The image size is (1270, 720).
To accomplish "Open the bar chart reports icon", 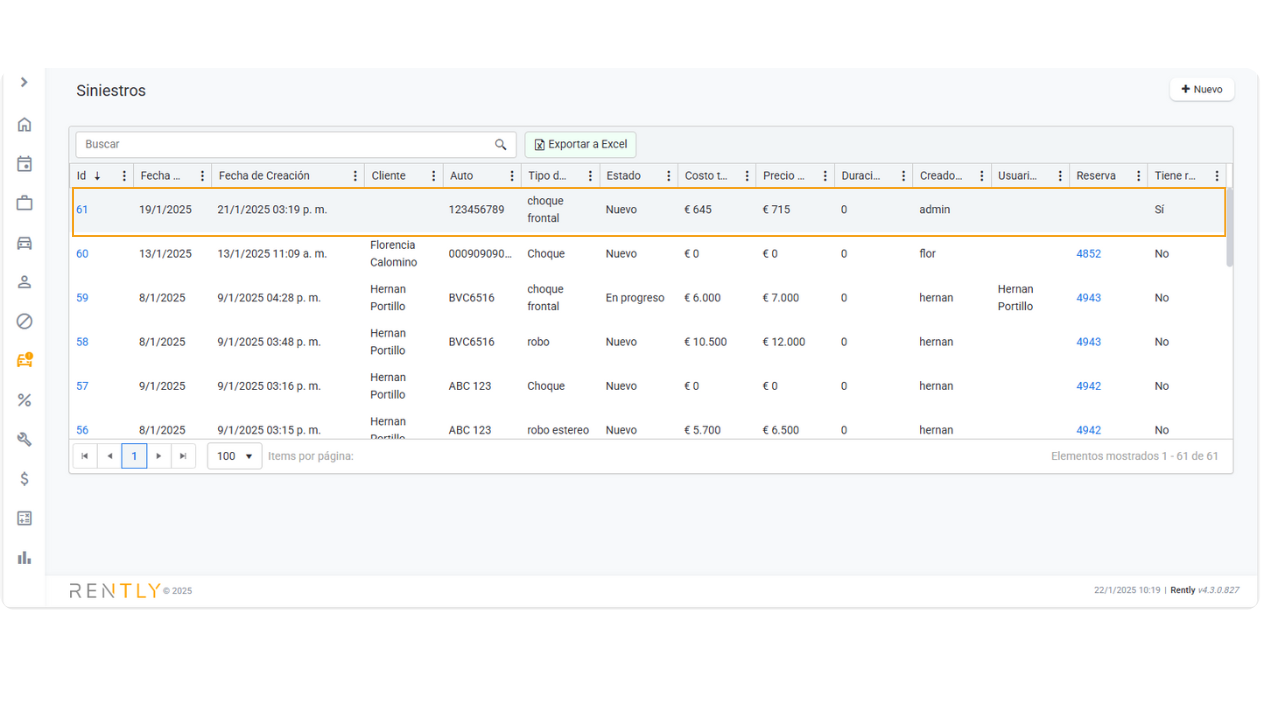I will 25,557.
